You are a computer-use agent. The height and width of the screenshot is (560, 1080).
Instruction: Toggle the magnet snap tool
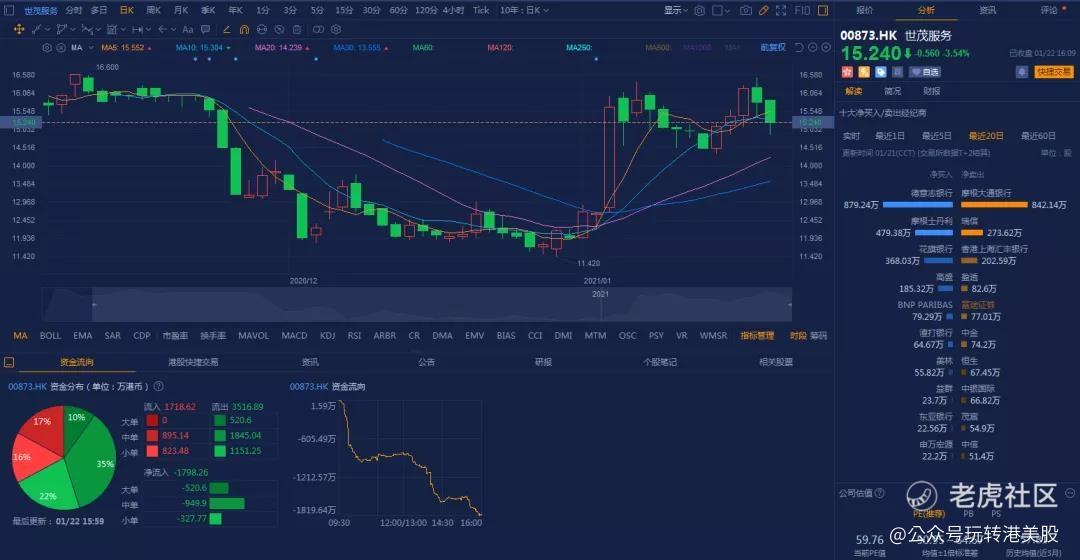pos(244,30)
